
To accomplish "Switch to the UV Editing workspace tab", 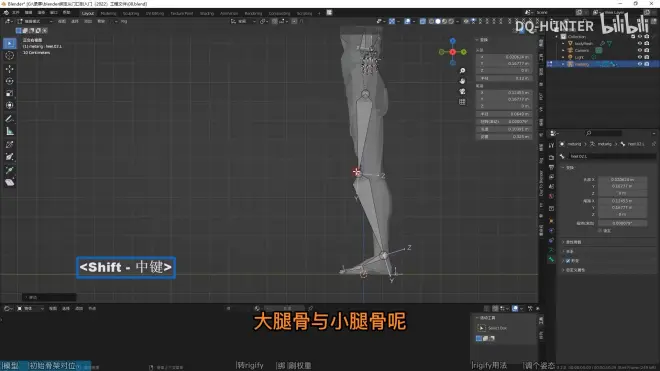I will pos(154,13).
